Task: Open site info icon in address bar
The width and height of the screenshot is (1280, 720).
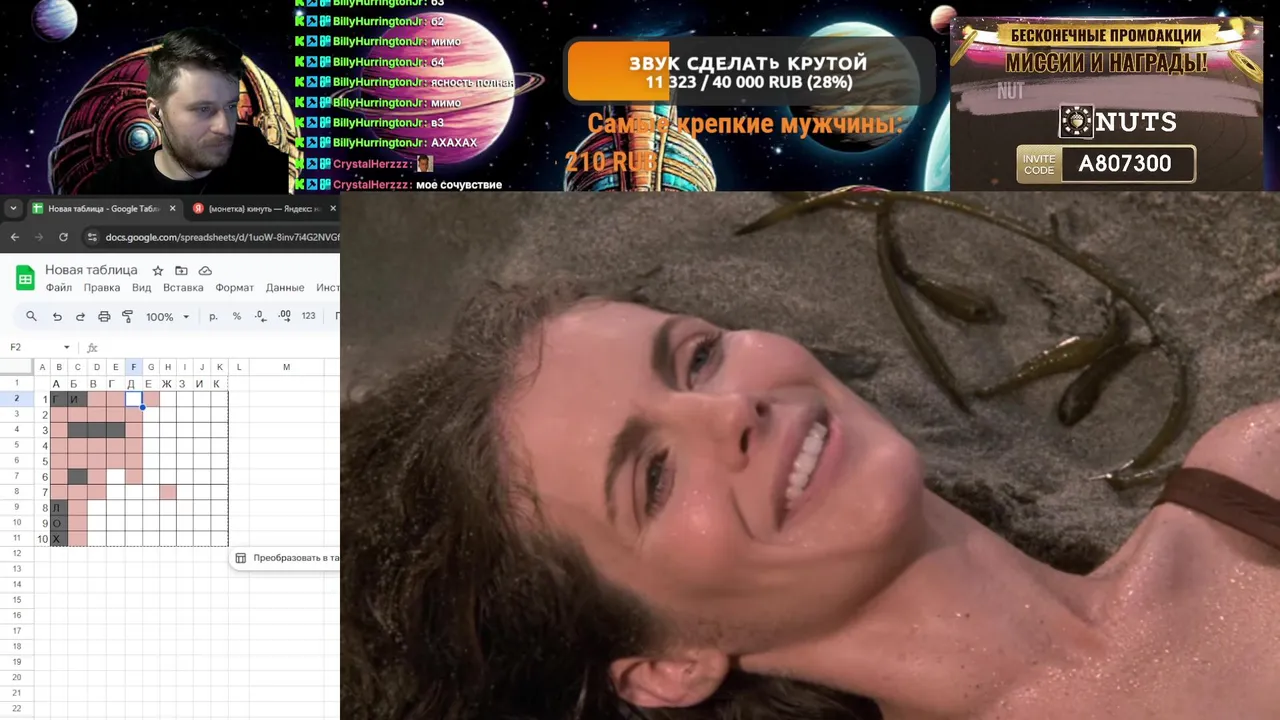Action: click(x=92, y=237)
